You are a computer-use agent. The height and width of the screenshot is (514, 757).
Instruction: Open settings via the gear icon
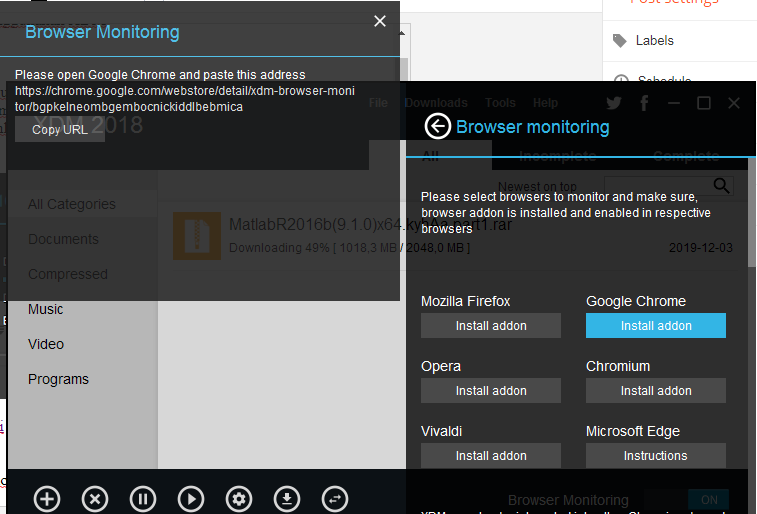pyautogui.click(x=238, y=499)
